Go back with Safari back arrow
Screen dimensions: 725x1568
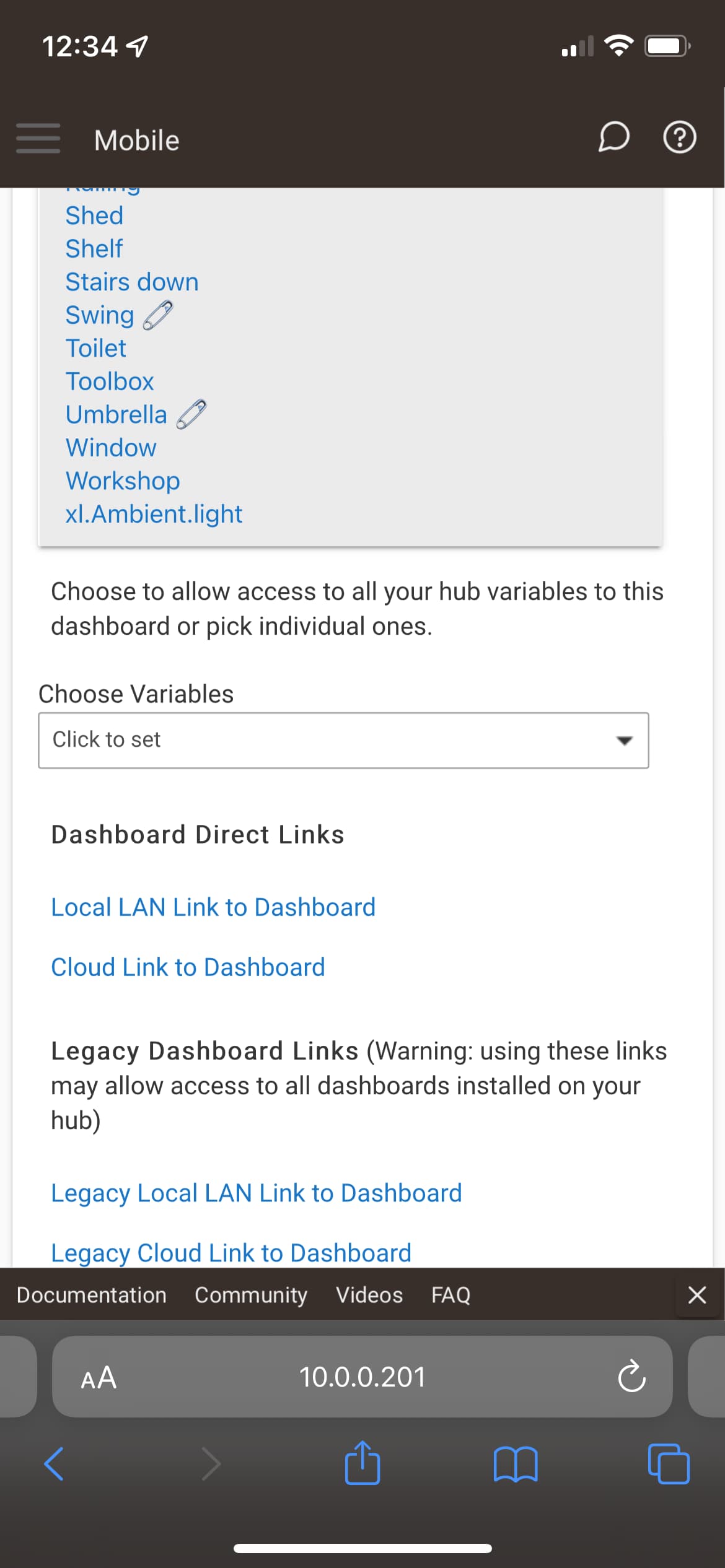click(54, 1464)
